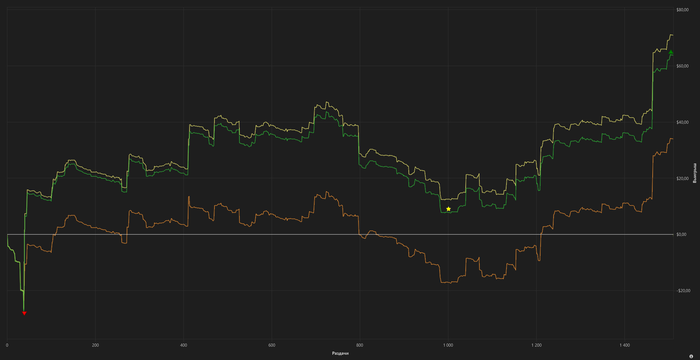
Task: Click the 1 400 tick on hands axis
Action: tap(625, 345)
